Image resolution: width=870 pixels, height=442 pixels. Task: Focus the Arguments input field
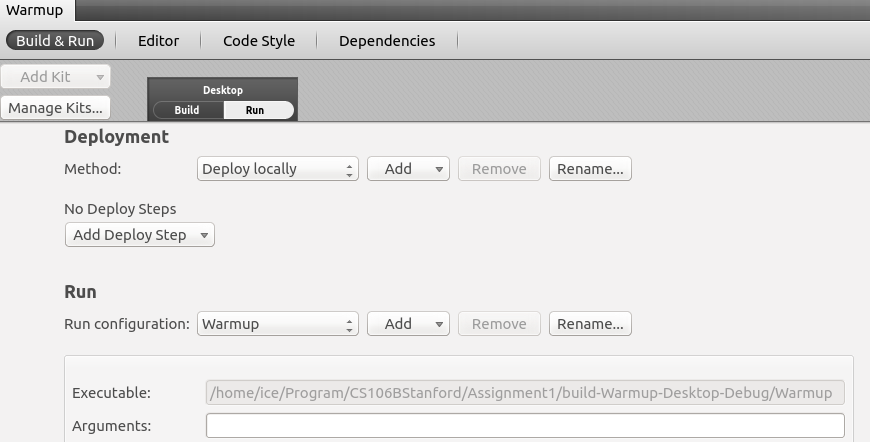[525, 425]
